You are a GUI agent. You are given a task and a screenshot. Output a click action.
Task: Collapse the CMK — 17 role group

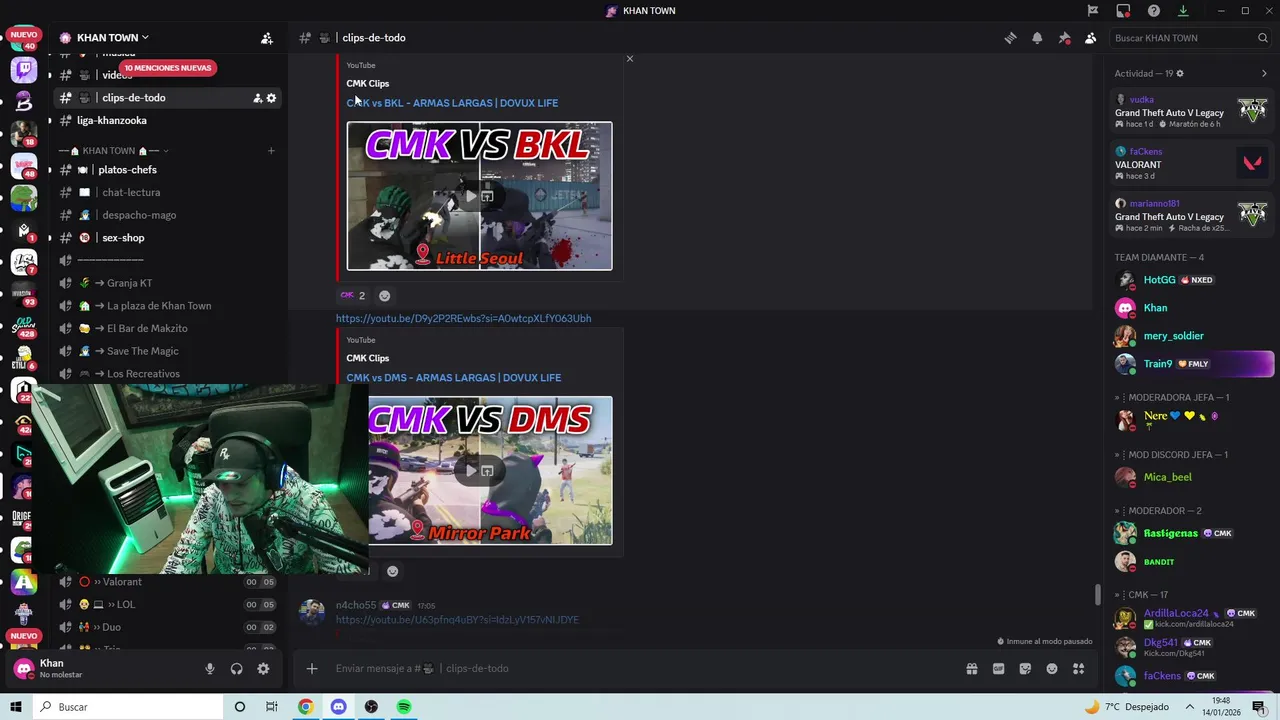(1141, 595)
